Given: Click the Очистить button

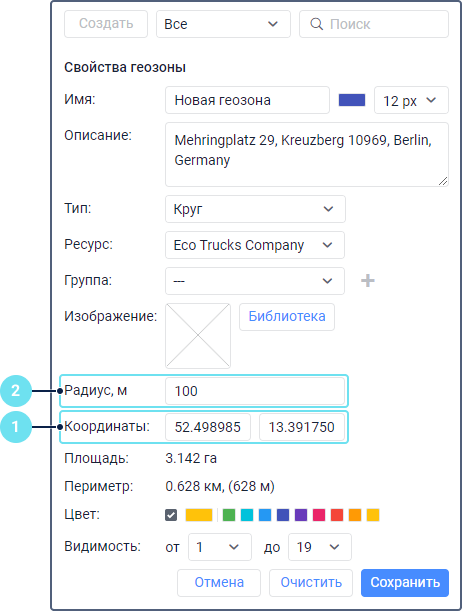Looking at the screenshot, I should [311, 583].
